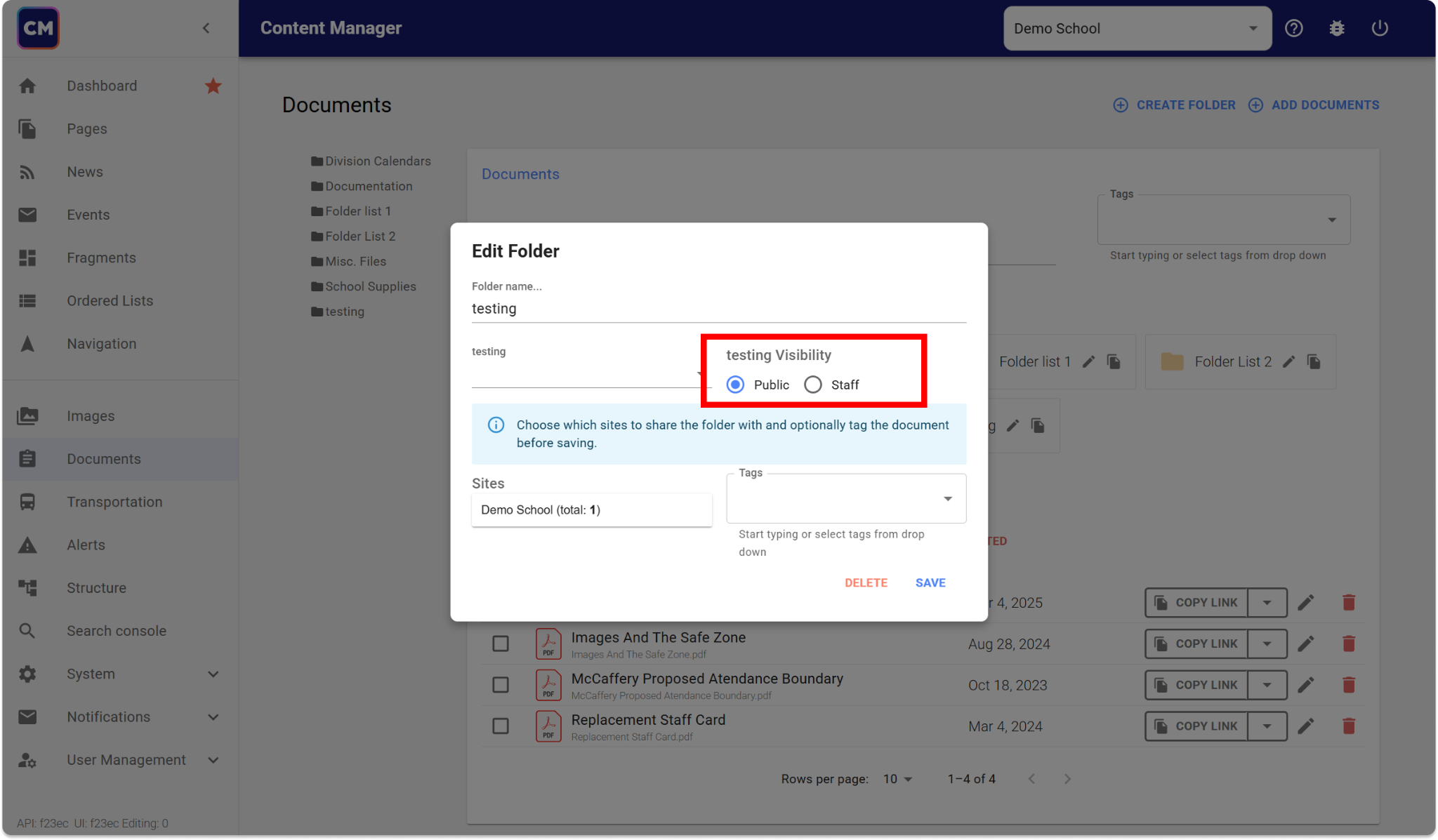This screenshot has width=1438, height=840.
Task: Check the Images And The Safe Zone checkbox
Action: (x=500, y=644)
